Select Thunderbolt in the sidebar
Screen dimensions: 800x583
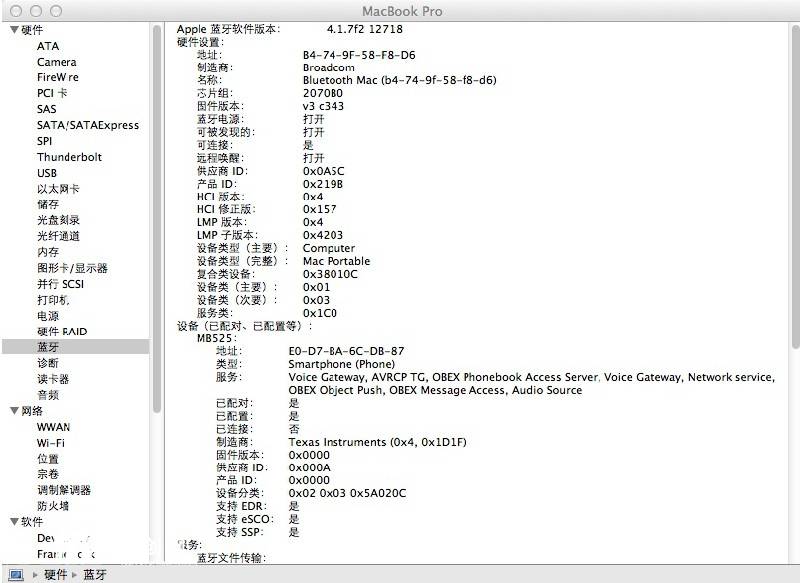click(70, 157)
